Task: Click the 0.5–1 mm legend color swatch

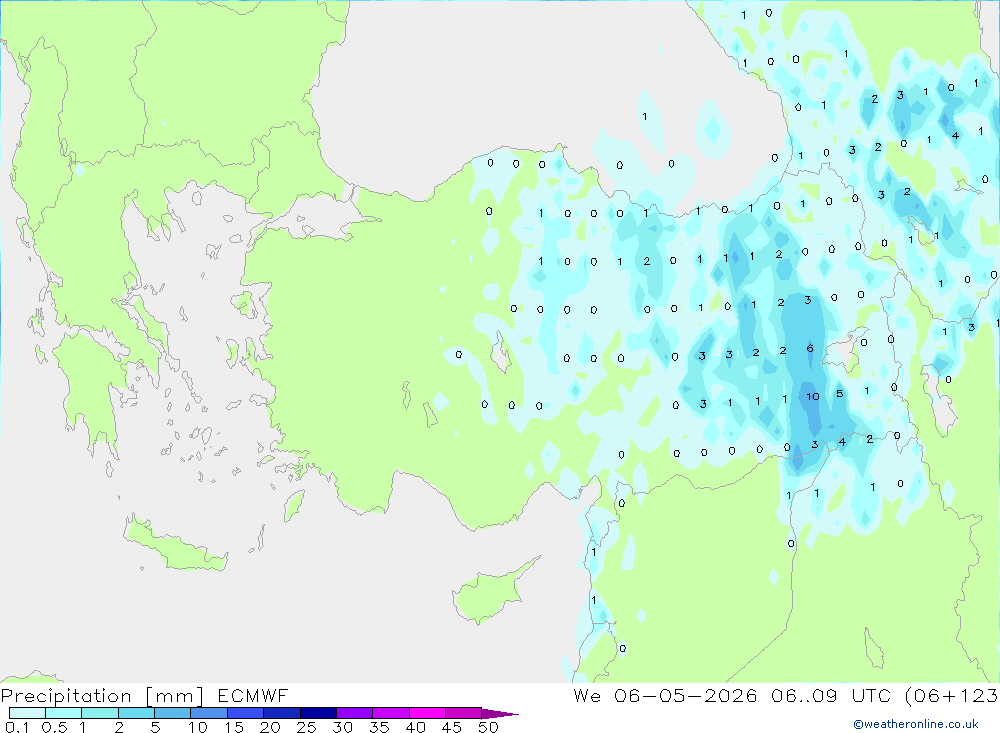Action: pos(64,713)
